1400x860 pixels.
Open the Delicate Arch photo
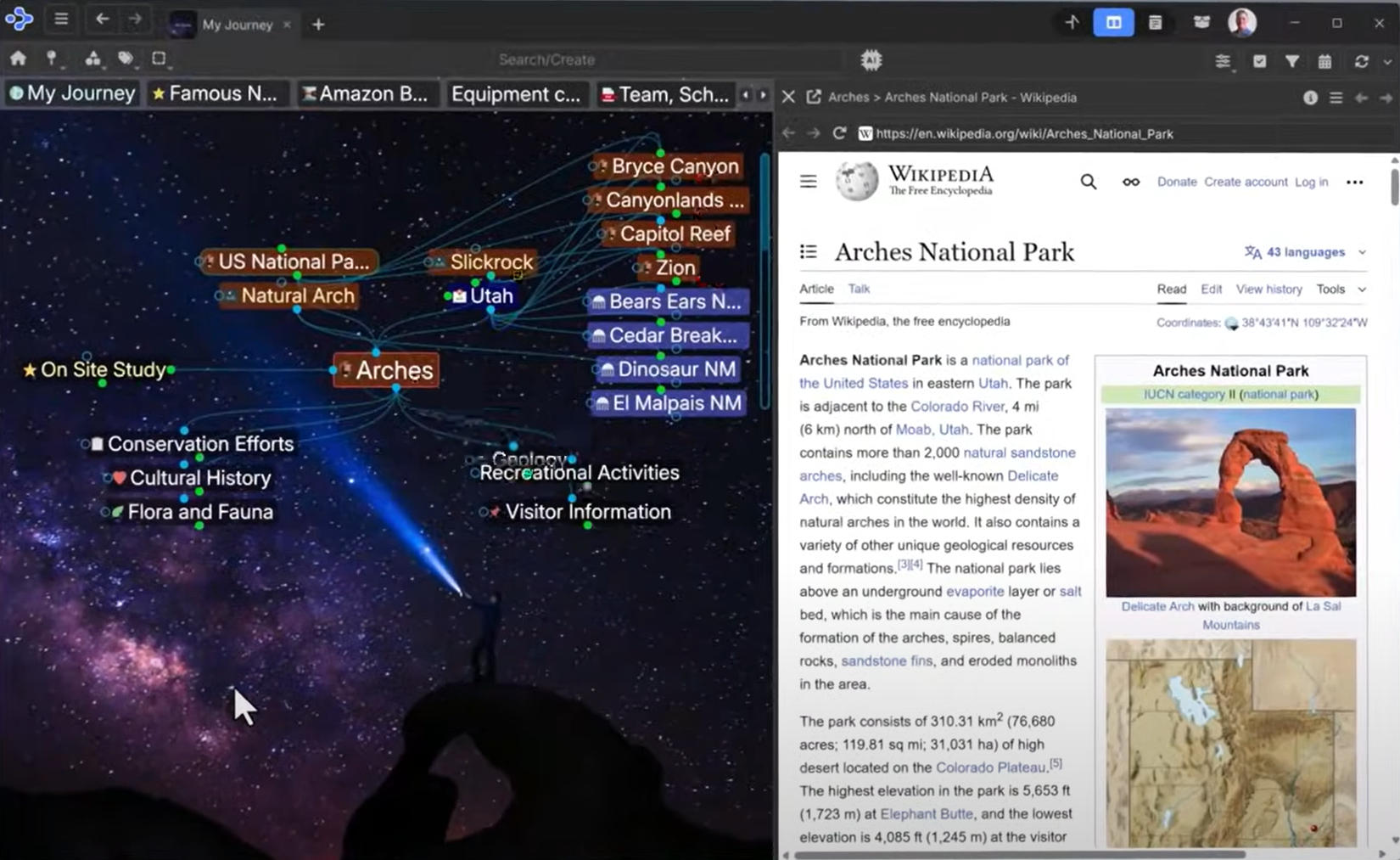click(x=1230, y=503)
